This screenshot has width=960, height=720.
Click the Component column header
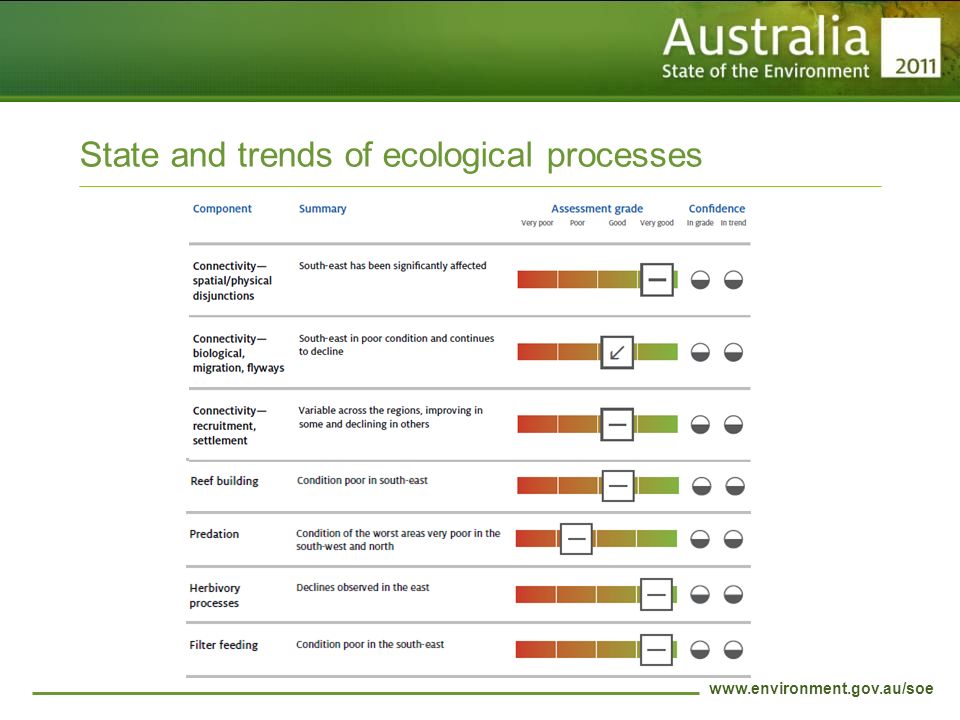222,209
